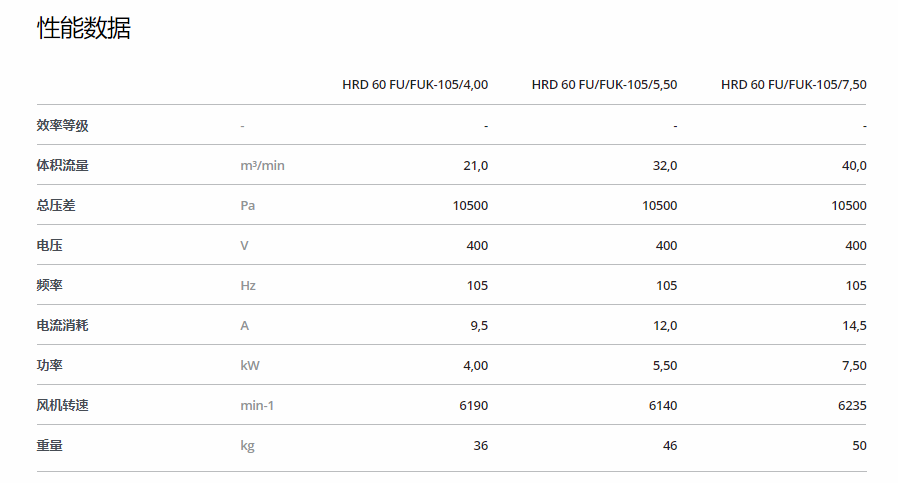Click the 46 kg weight value
Image resolution: width=898 pixels, height=483 pixels.
tap(670, 445)
